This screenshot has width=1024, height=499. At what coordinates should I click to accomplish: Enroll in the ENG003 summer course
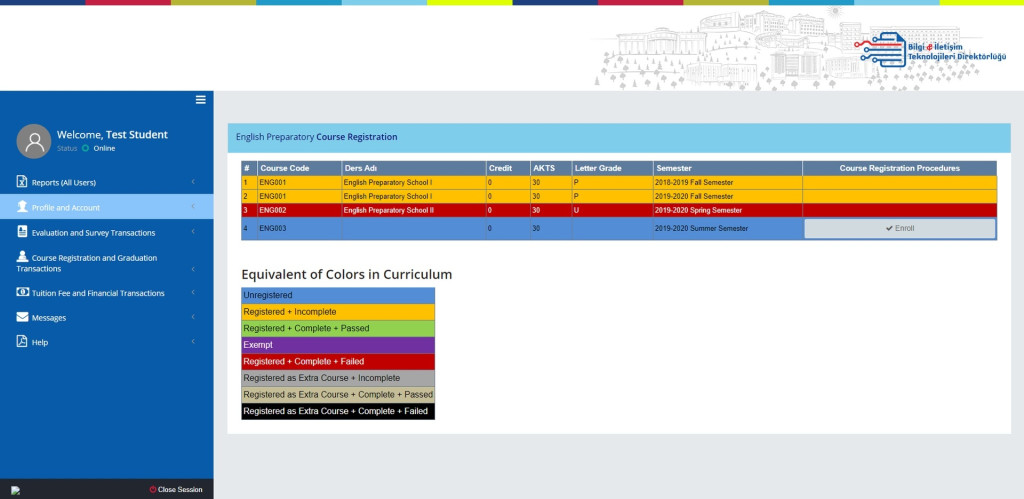coord(899,229)
